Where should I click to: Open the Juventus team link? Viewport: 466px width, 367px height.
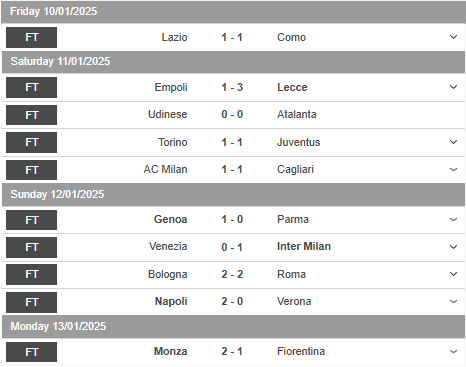298,142
